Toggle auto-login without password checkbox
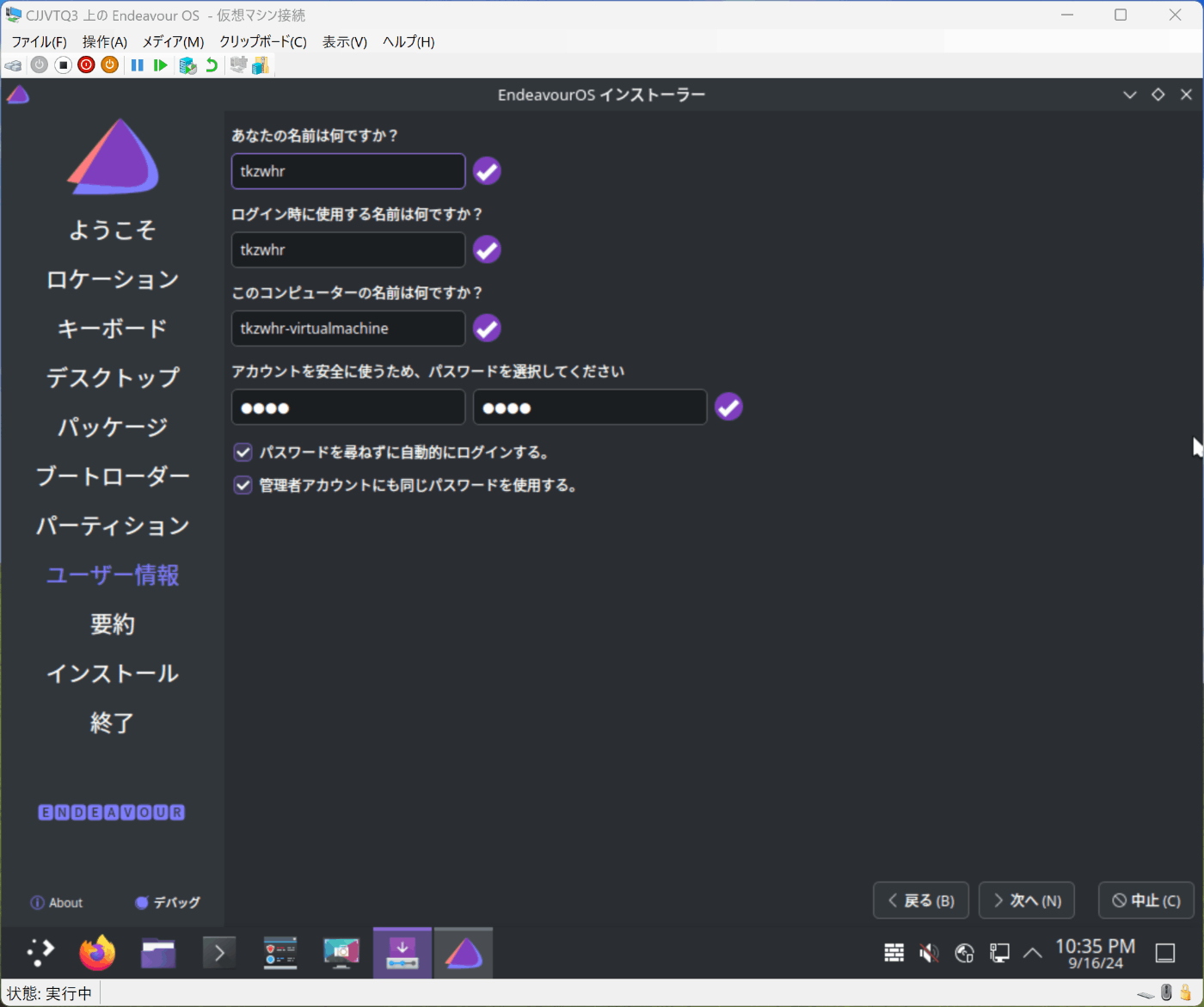The image size is (1204, 1007). pyautogui.click(x=243, y=452)
